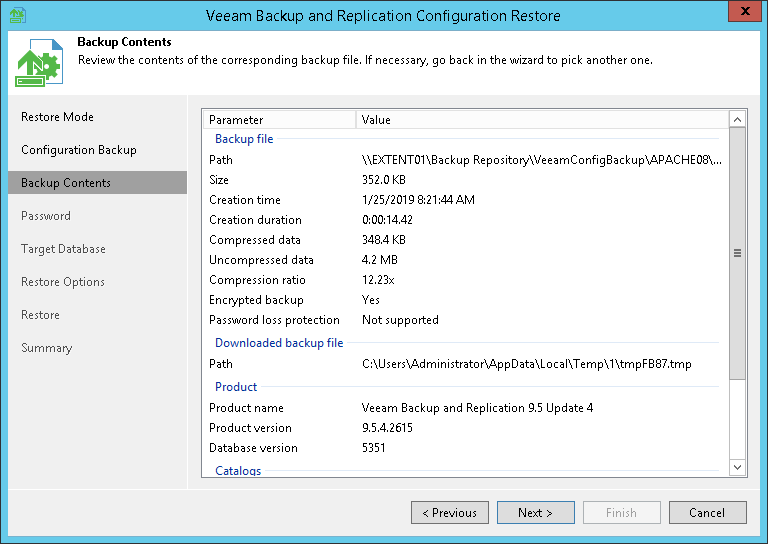Viewport: 768px width, 544px height.
Task: Click the Veeam app icon in title bar
Action: pos(17,15)
